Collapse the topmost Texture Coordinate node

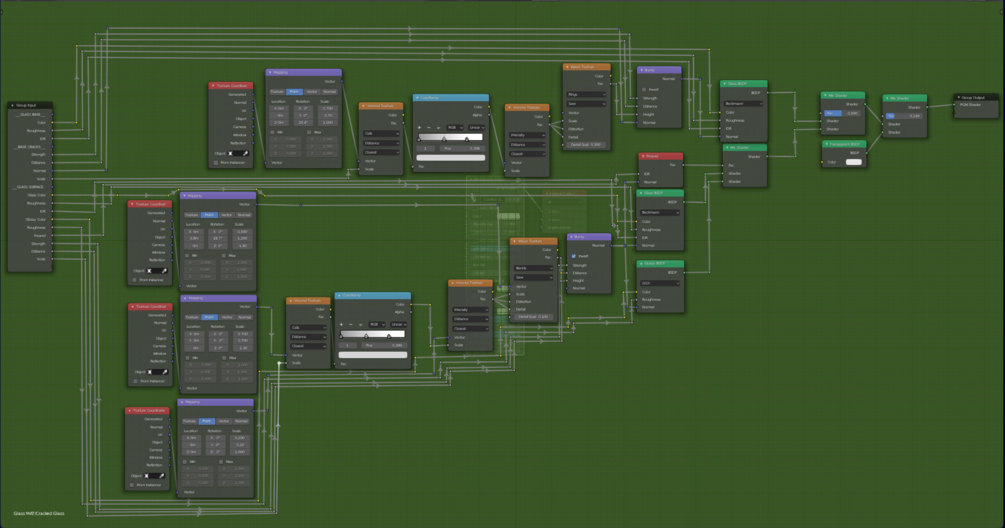(x=213, y=85)
